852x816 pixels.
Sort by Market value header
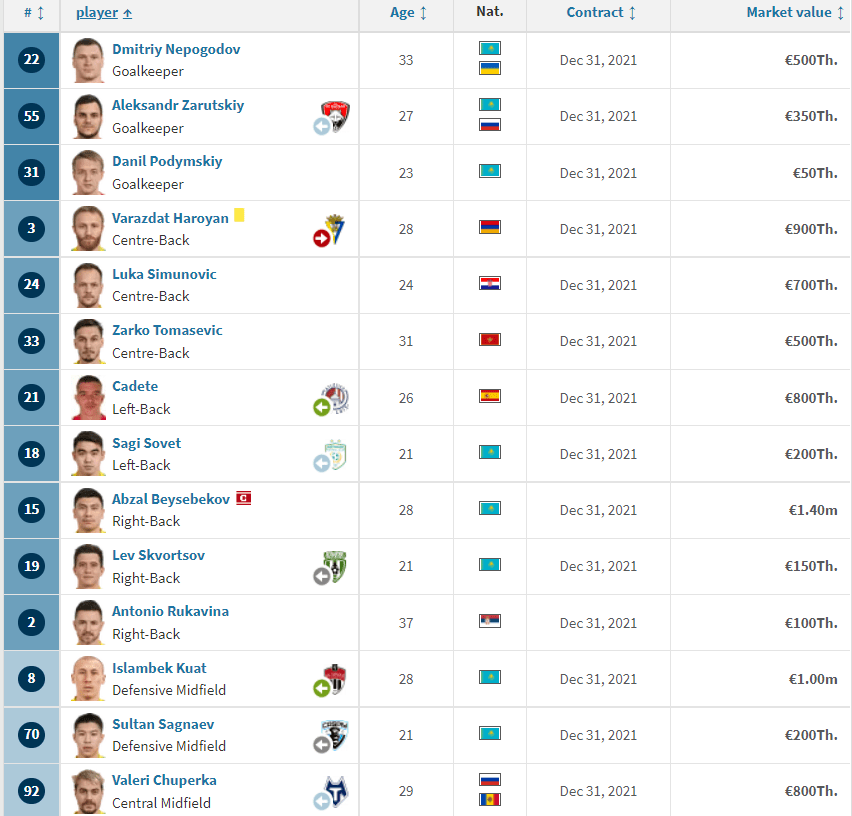(x=795, y=12)
